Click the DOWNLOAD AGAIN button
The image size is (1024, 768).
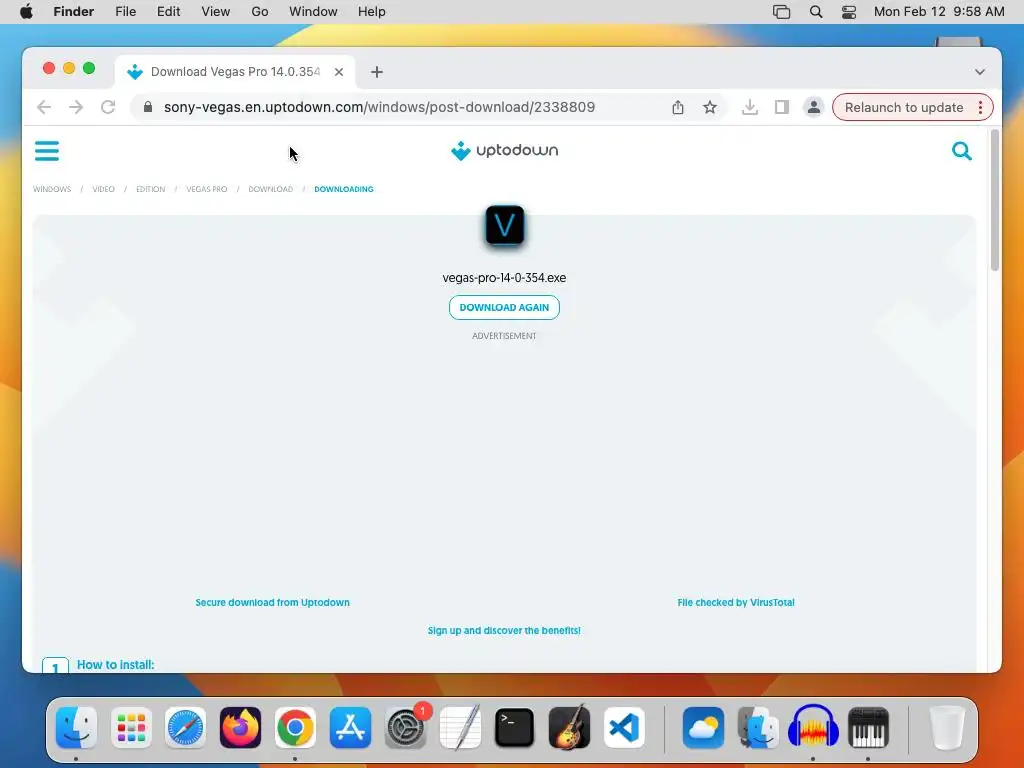point(504,308)
